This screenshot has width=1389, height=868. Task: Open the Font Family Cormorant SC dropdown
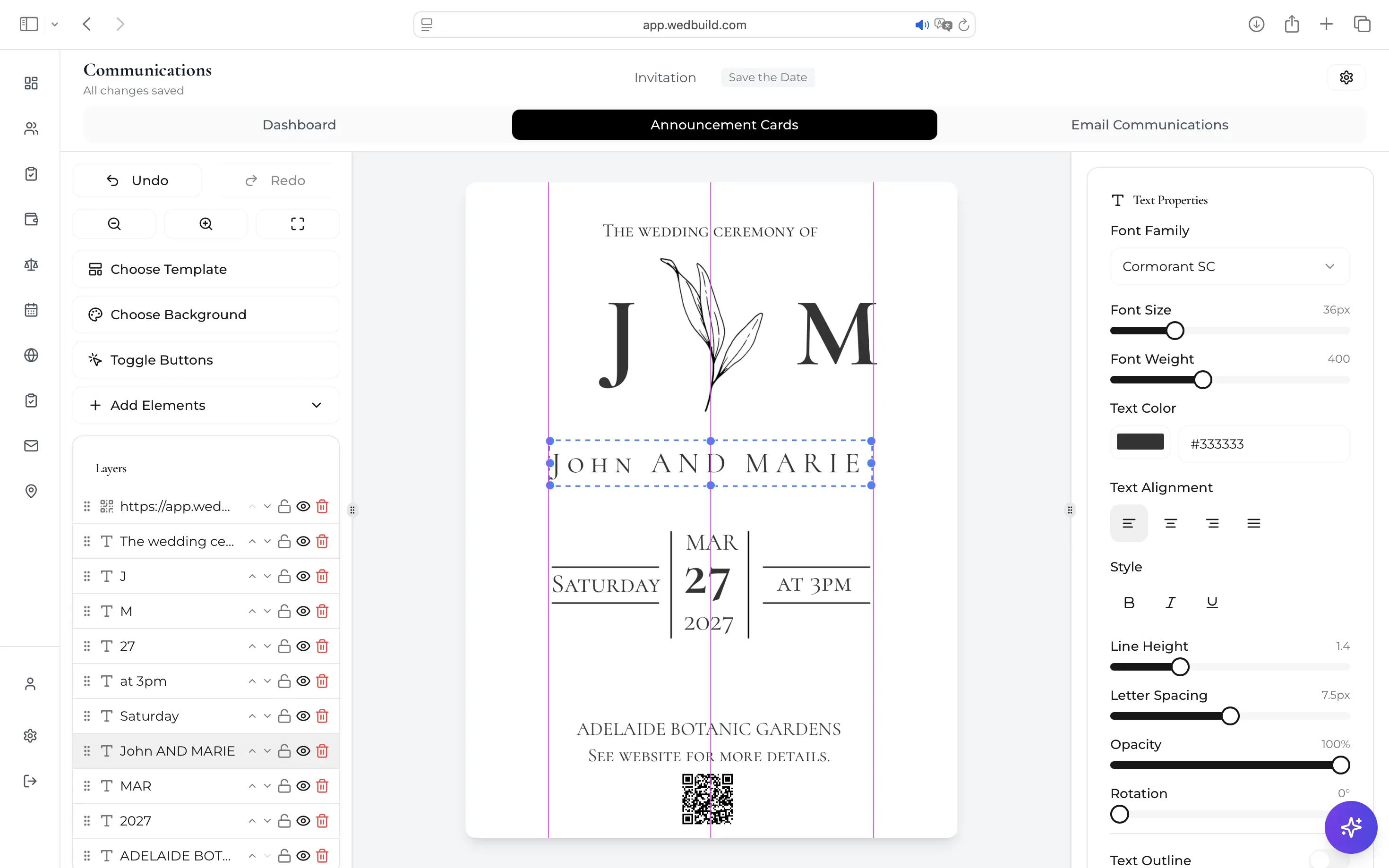pos(1229,266)
